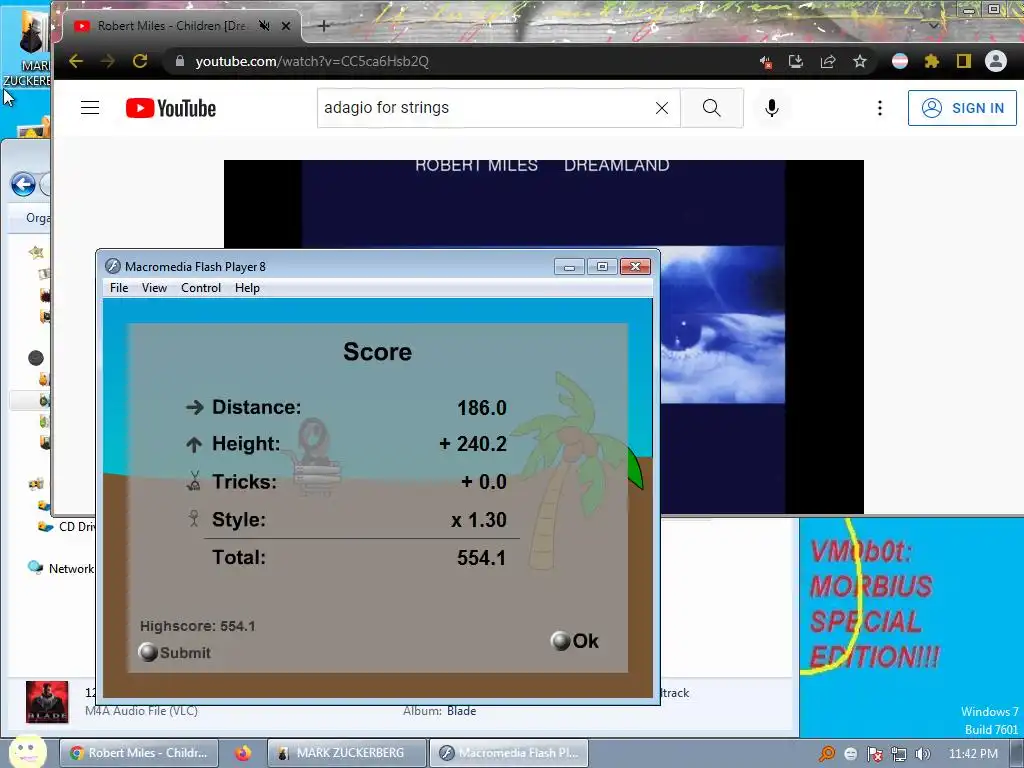Click the Total 554.1 score value
Screen dimensions: 1024x768
point(481,558)
